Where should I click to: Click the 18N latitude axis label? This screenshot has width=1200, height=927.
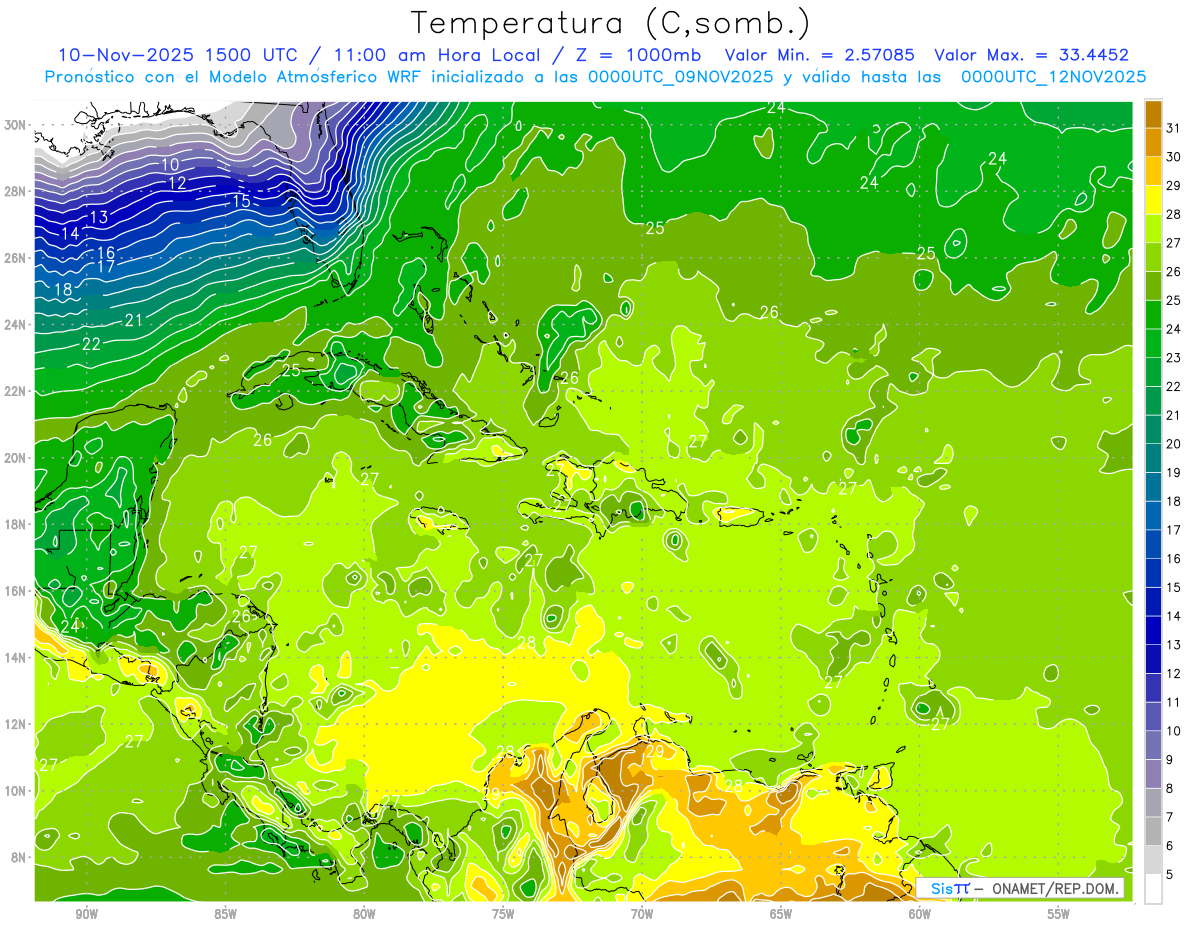(x=15, y=524)
